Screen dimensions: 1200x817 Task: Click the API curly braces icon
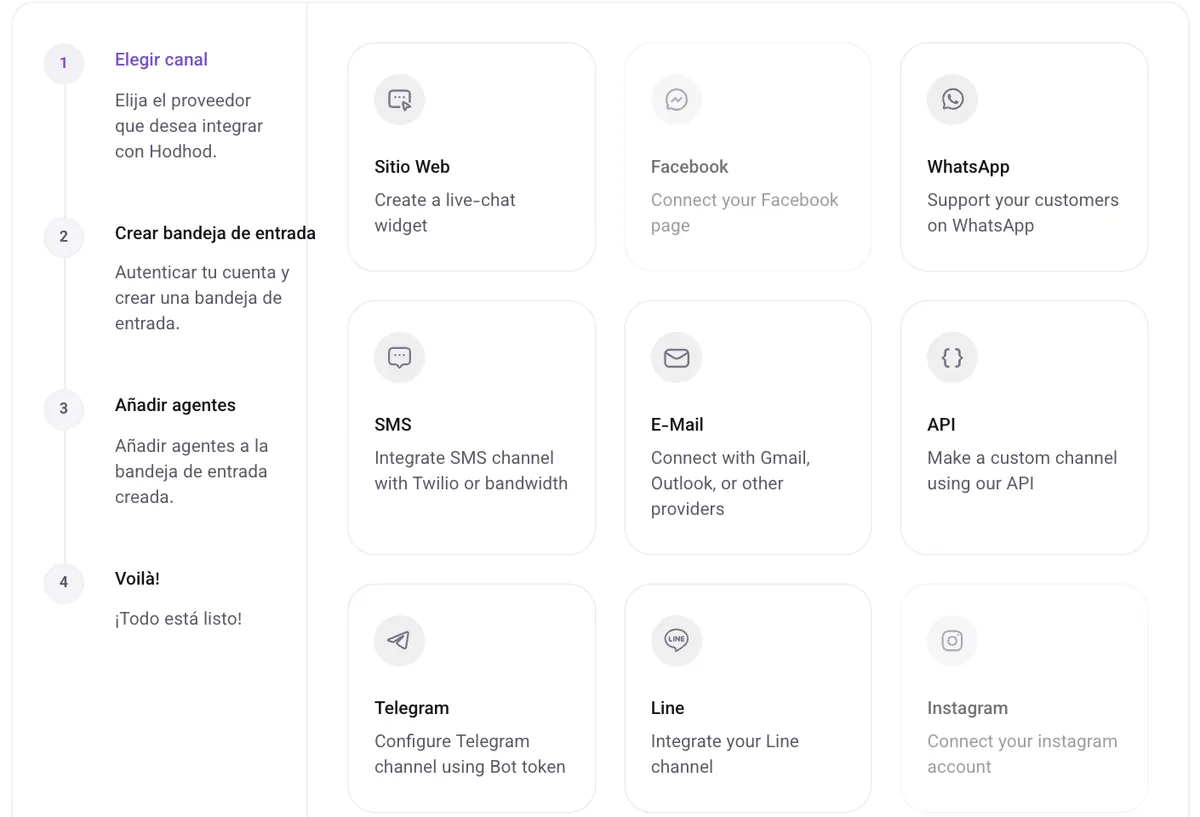[x=953, y=358]
